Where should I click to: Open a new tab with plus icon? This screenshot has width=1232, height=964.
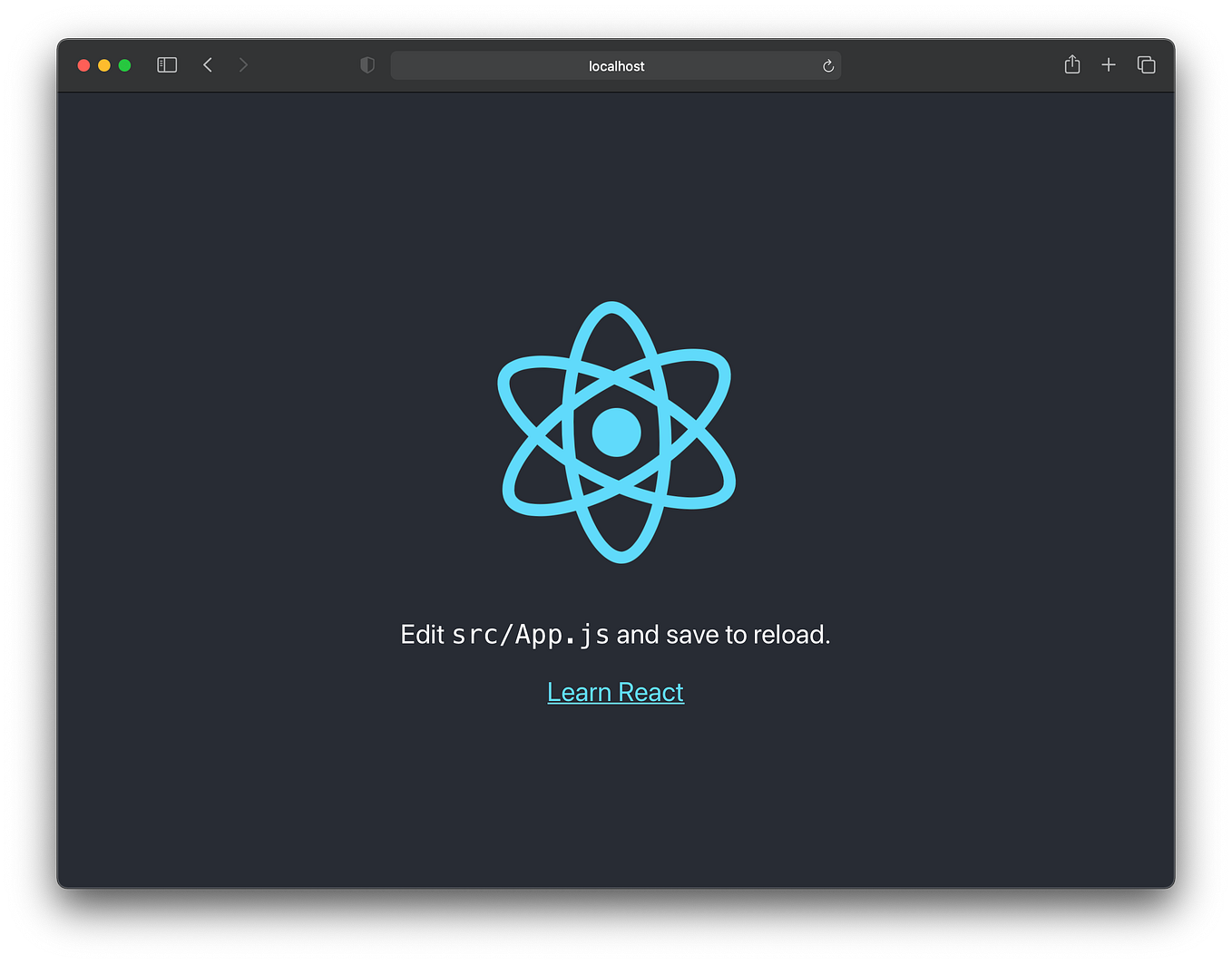tap(1109, 65)
